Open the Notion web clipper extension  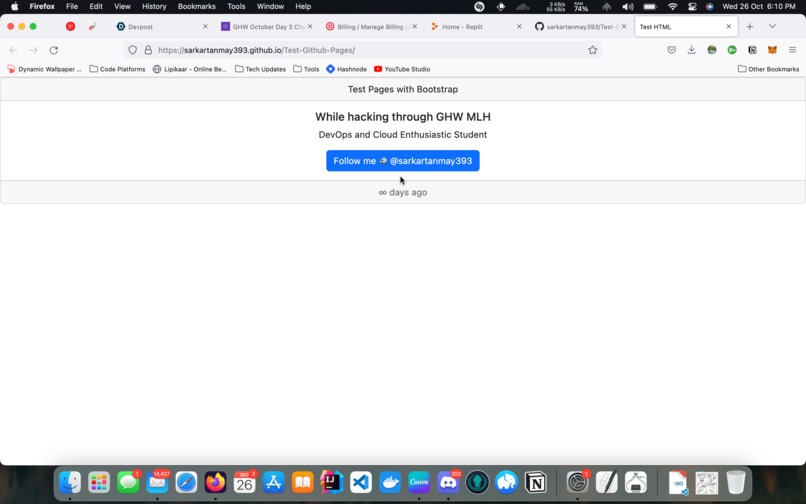click(752, 50)
